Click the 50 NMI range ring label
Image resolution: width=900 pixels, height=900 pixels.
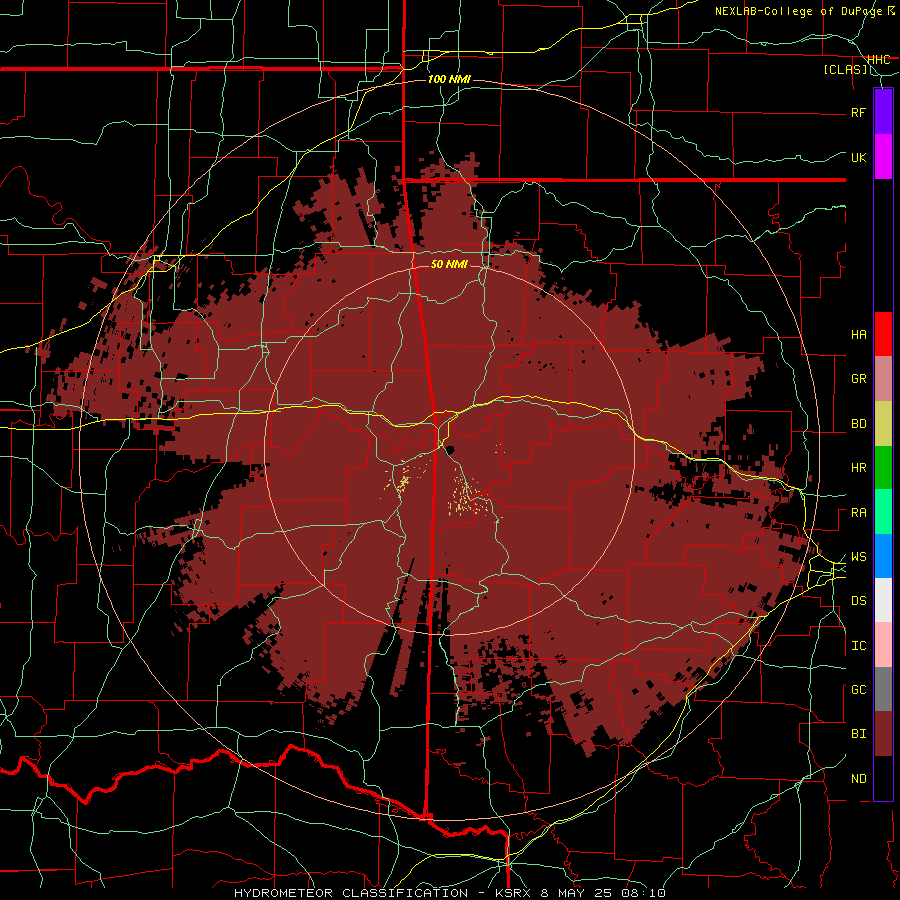(x=449, y=264)
